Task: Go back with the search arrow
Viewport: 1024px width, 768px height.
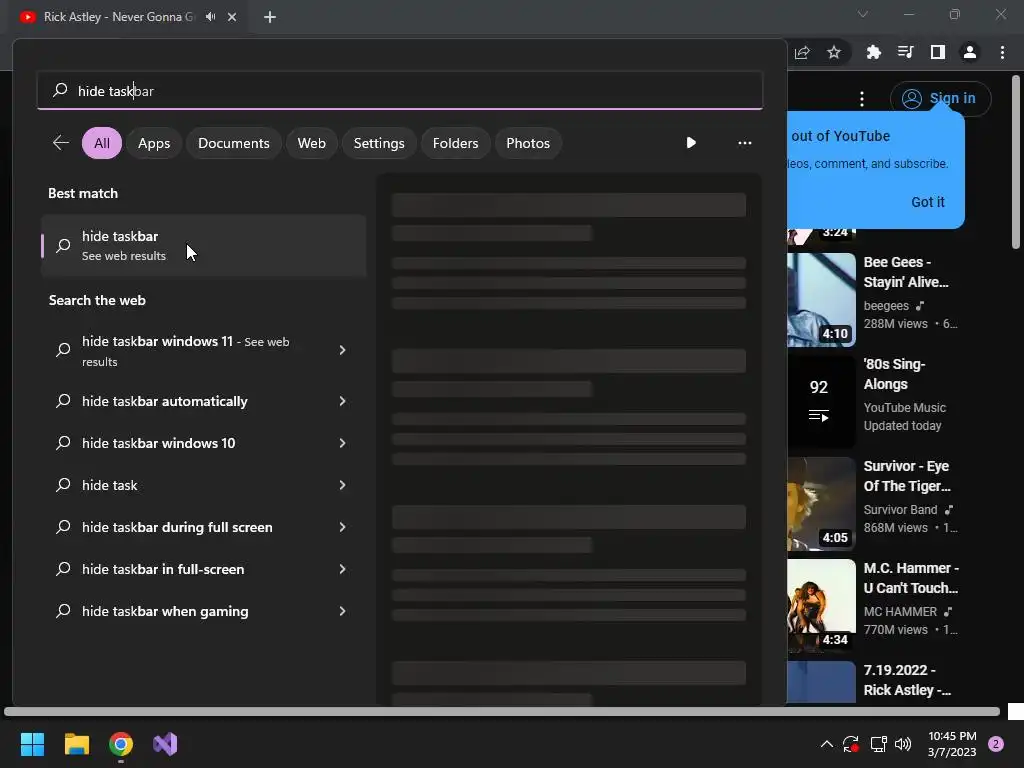Action: [61, 143]
